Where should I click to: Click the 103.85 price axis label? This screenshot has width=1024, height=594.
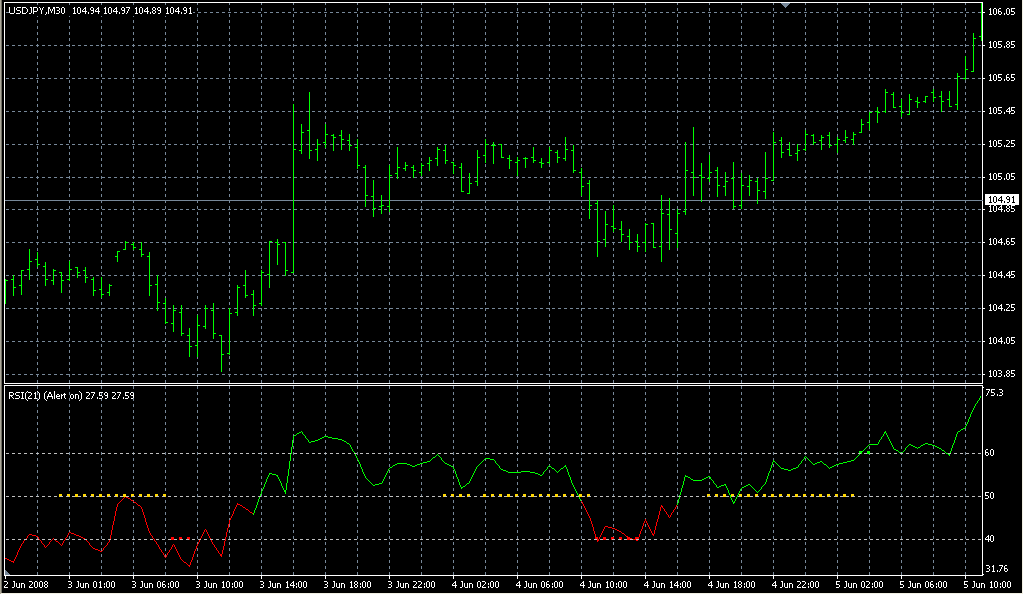pyautogui.click(x=1000, y=374)
